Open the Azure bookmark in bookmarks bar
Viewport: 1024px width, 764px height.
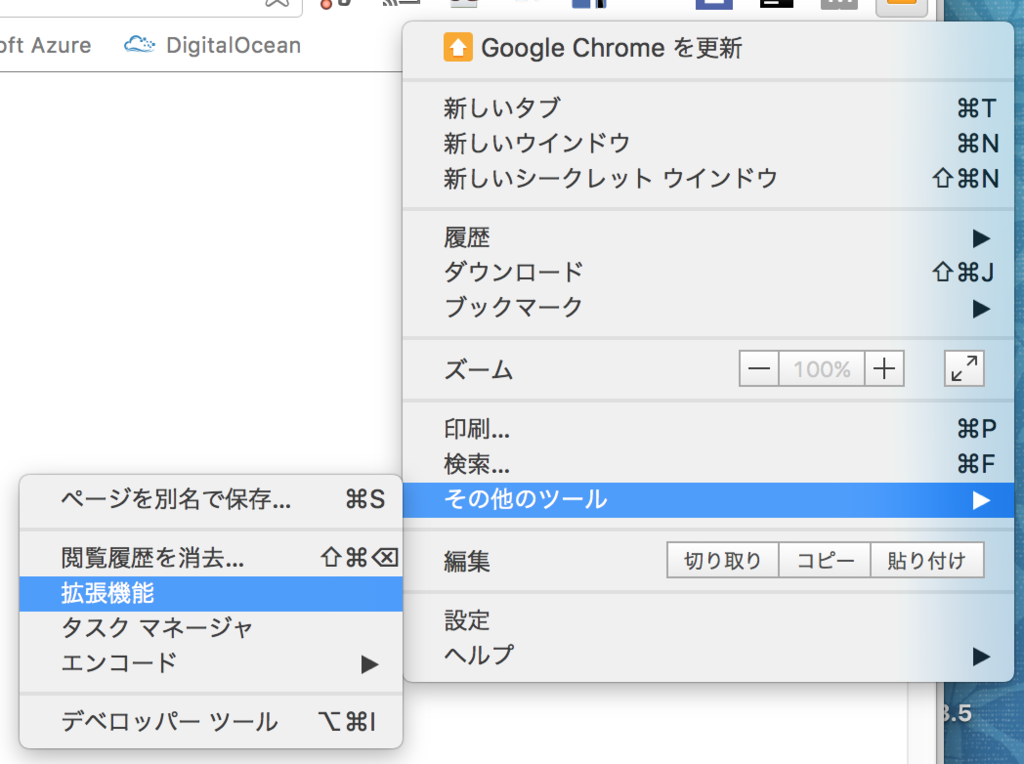coord(46,45)
